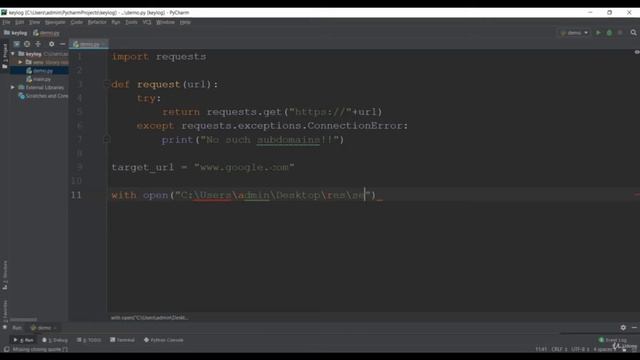Open Project panel gear options
The image size is (640, 360).
coord(51,44)
